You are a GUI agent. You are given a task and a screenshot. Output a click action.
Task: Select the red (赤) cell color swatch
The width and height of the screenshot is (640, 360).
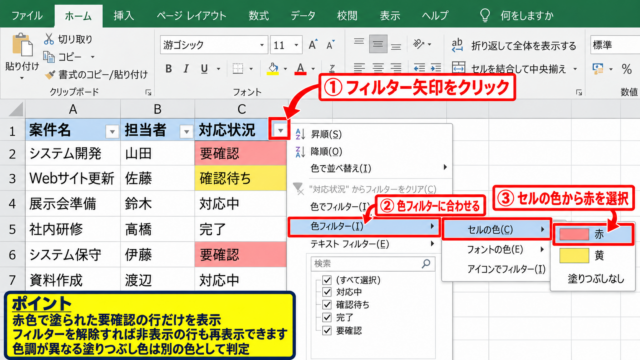pyautogui.click(x=574, y=234)
